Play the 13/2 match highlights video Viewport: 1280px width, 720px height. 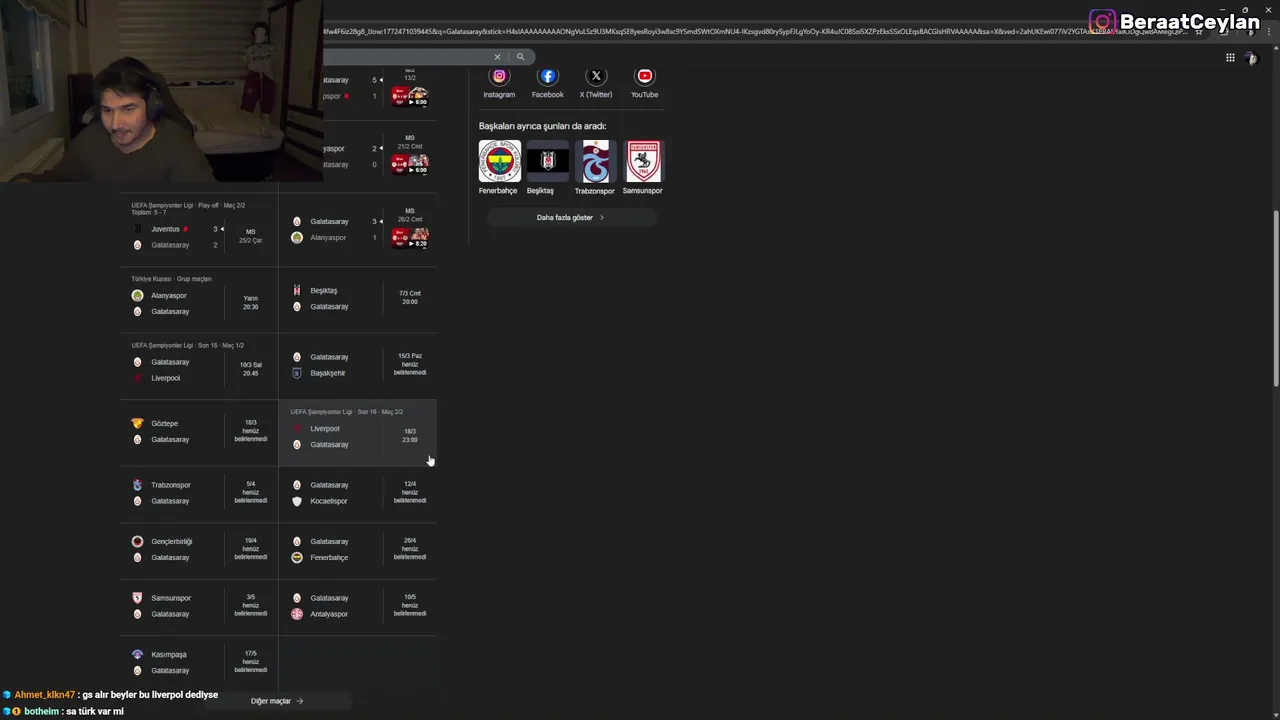click(410, 96)
